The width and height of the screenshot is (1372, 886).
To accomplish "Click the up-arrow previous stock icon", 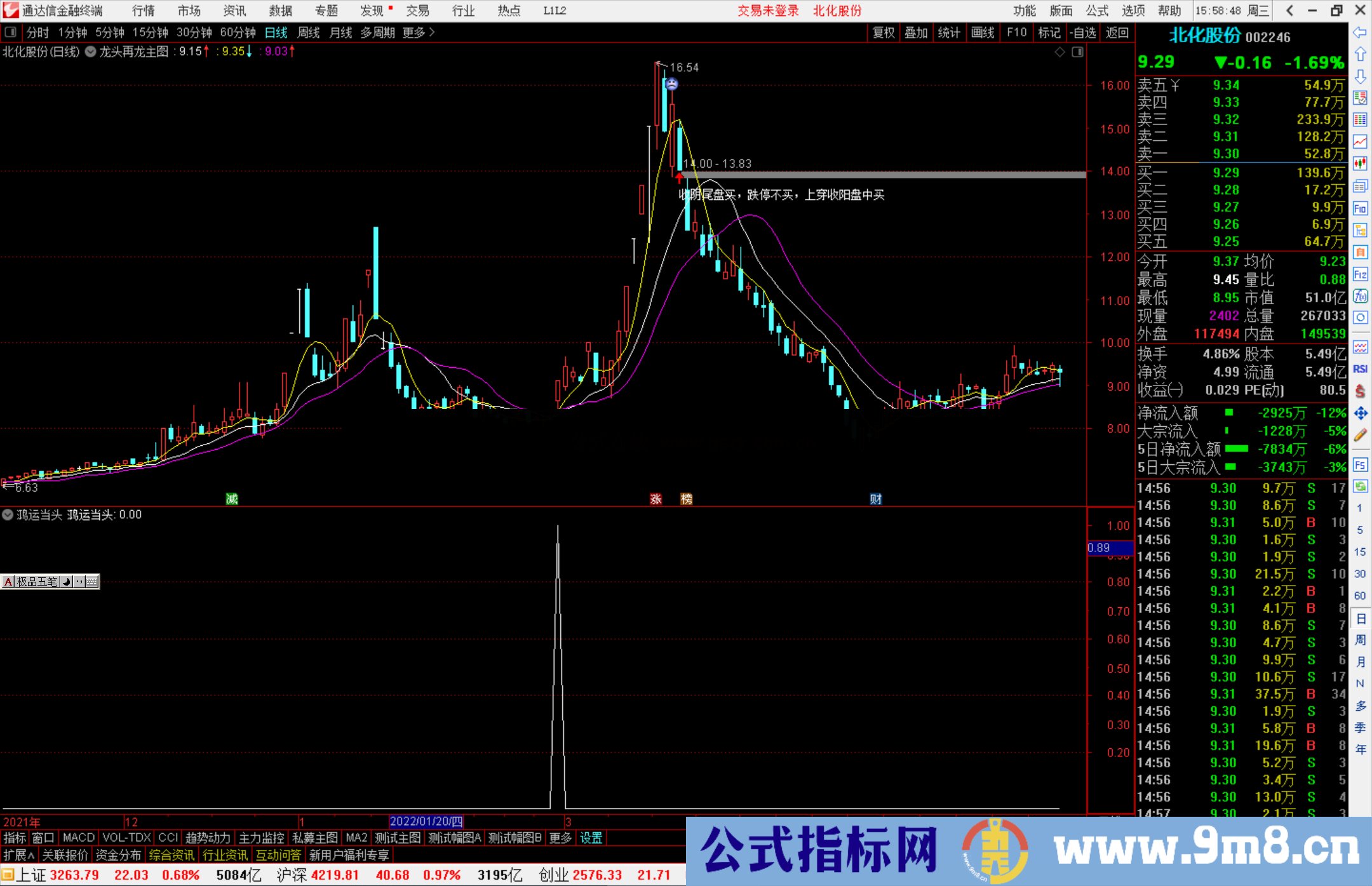I will [1360, 55].
